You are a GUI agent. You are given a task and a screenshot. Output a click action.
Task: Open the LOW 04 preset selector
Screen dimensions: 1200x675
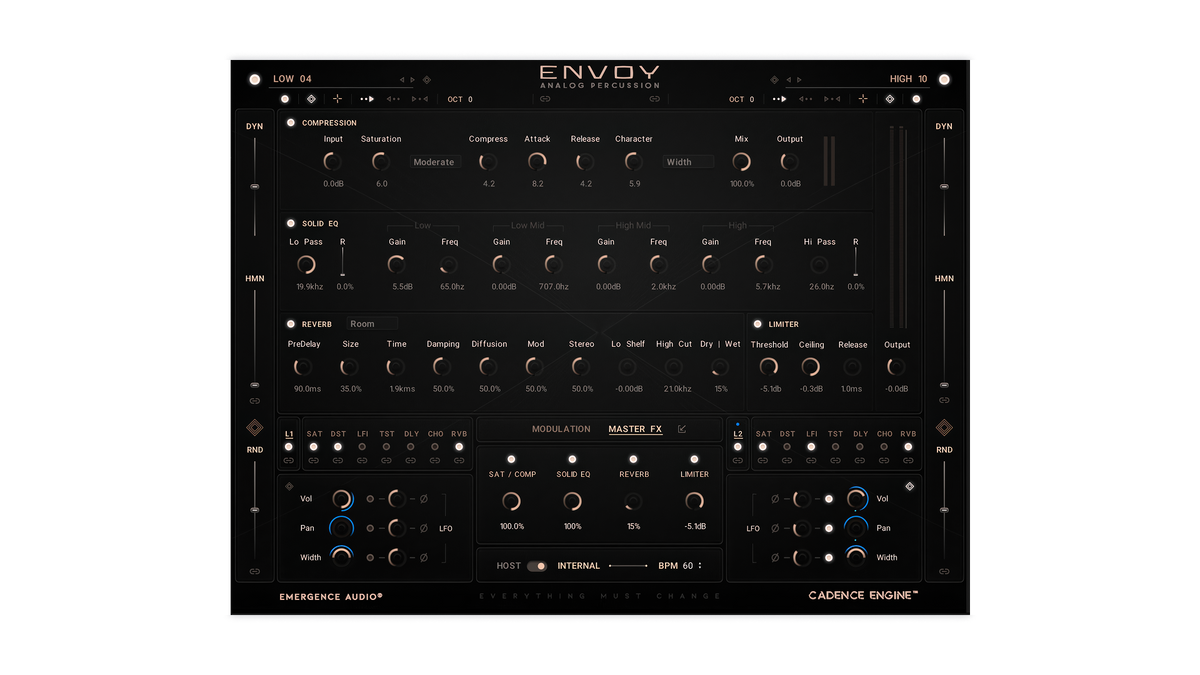click(292, 79)
